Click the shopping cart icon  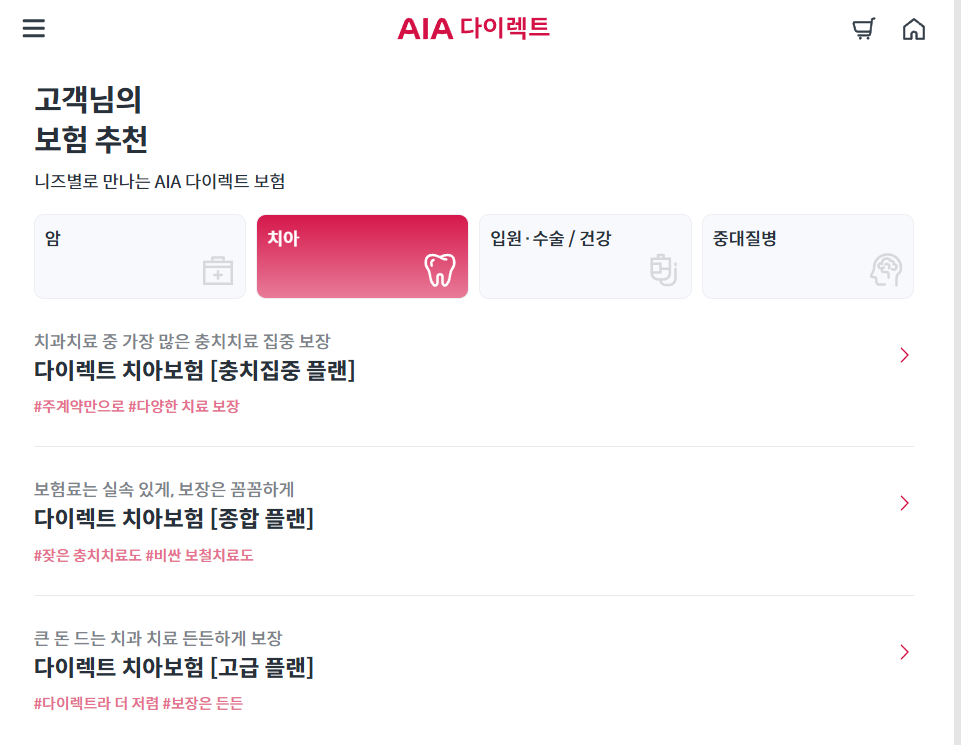coord(863,28)
